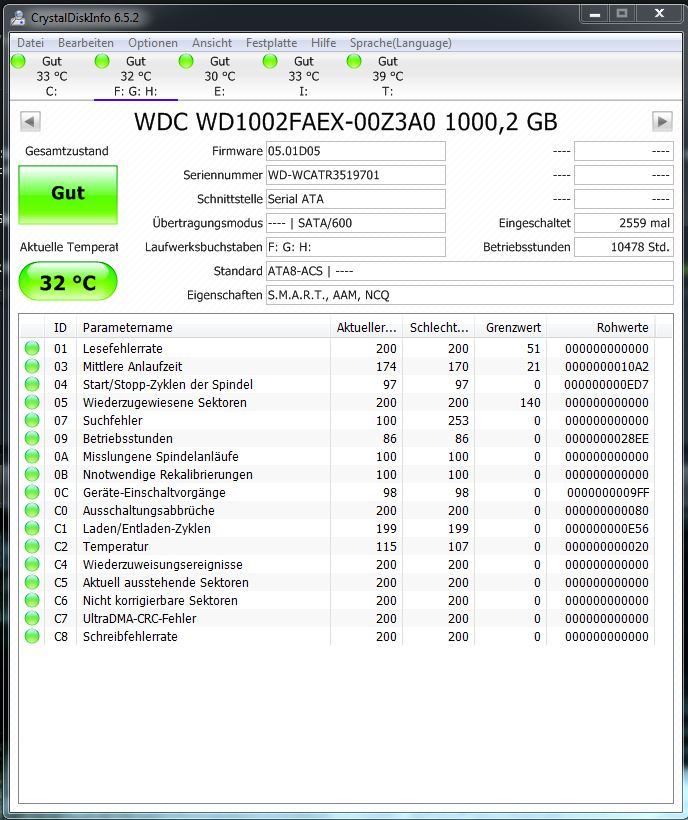Open the Datei menu
688x820 pixels.
click(x=30, y=43)
